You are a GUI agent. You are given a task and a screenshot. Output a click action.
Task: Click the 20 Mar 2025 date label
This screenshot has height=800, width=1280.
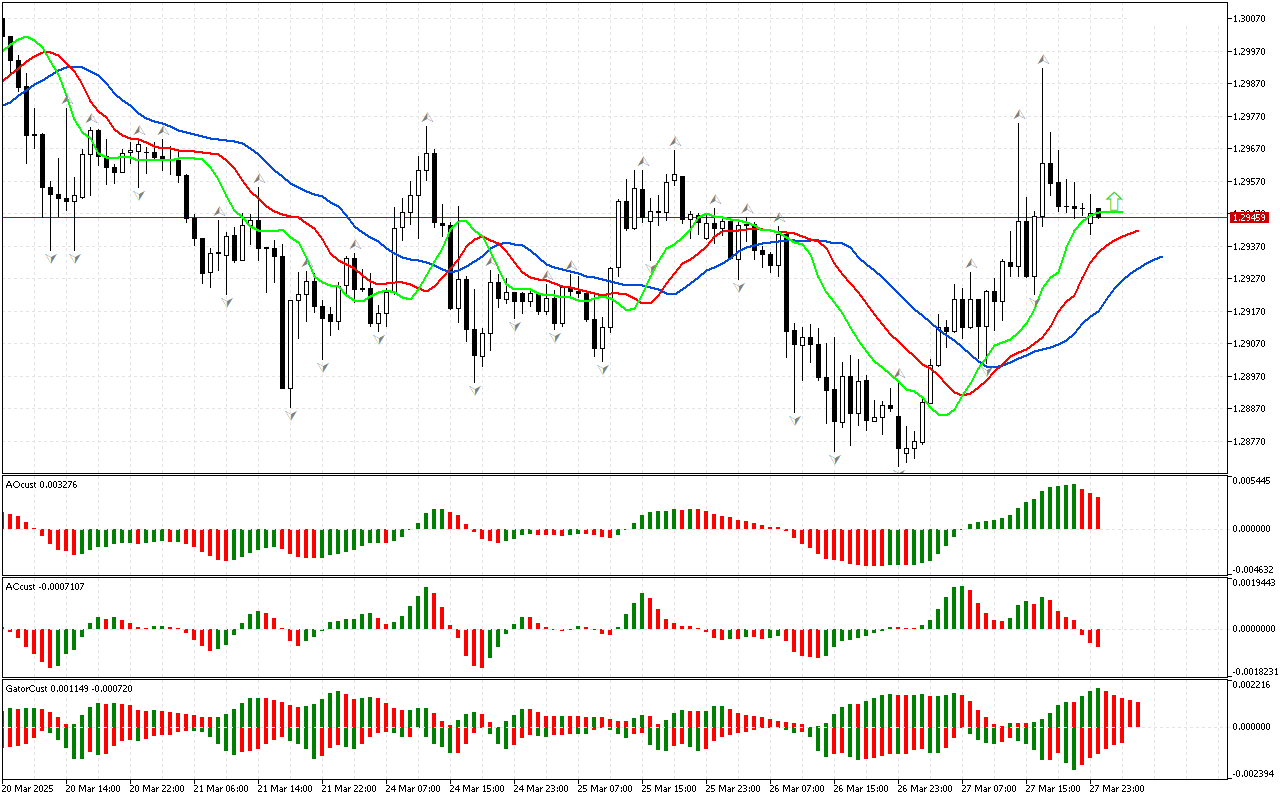click(28, 788)
